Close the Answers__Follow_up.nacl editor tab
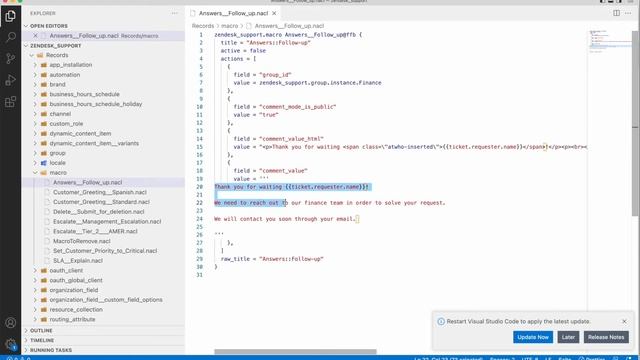640x360 pixels. coord(274,13)
